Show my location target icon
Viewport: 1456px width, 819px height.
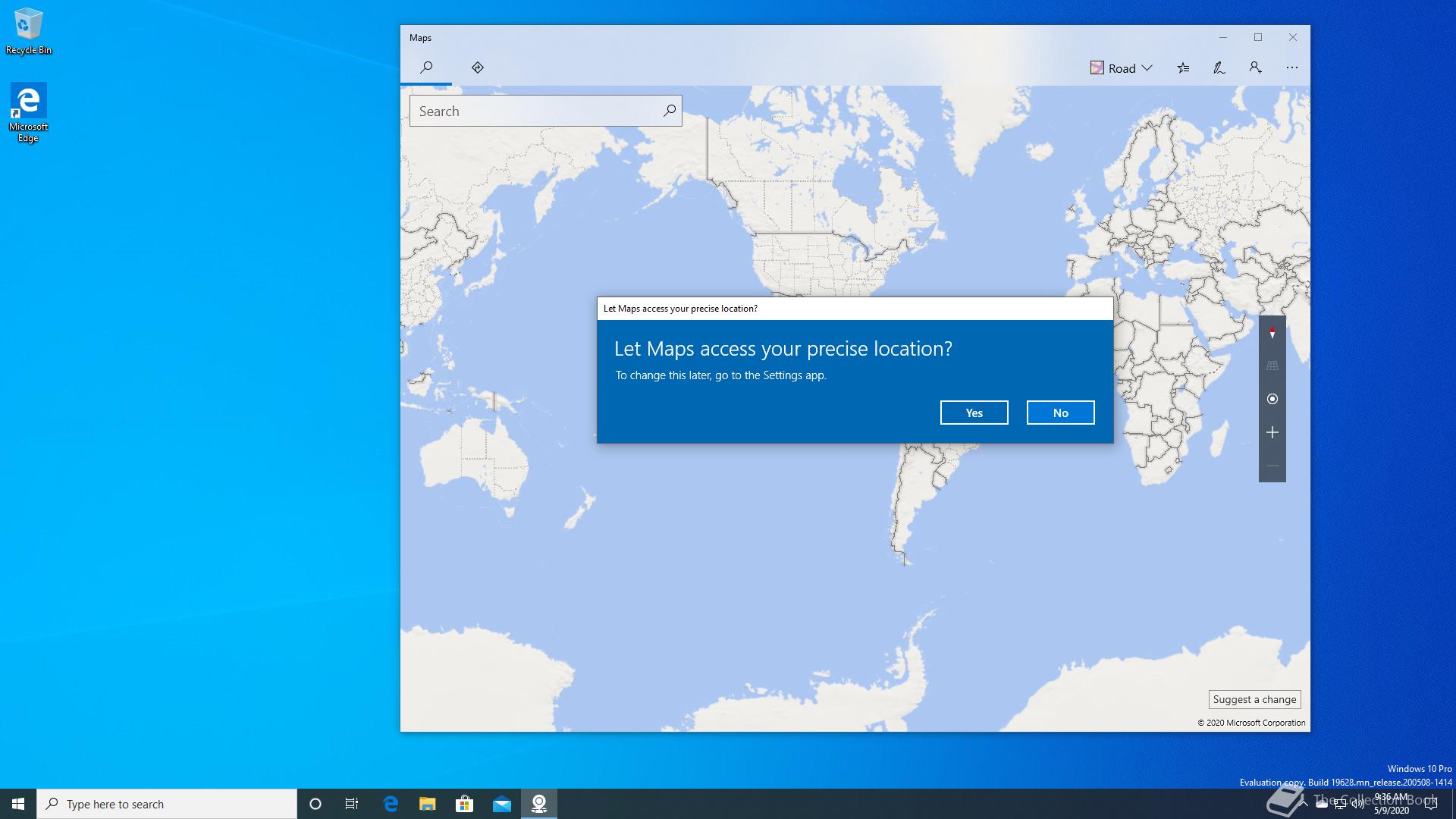pos(1272,399)
